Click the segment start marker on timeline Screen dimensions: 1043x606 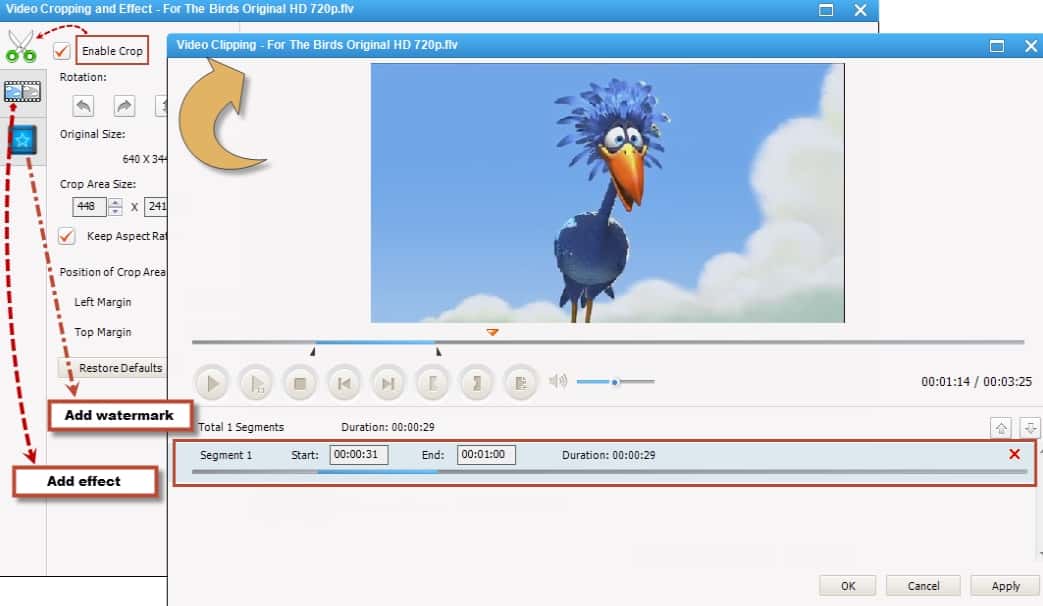[313, 351]
